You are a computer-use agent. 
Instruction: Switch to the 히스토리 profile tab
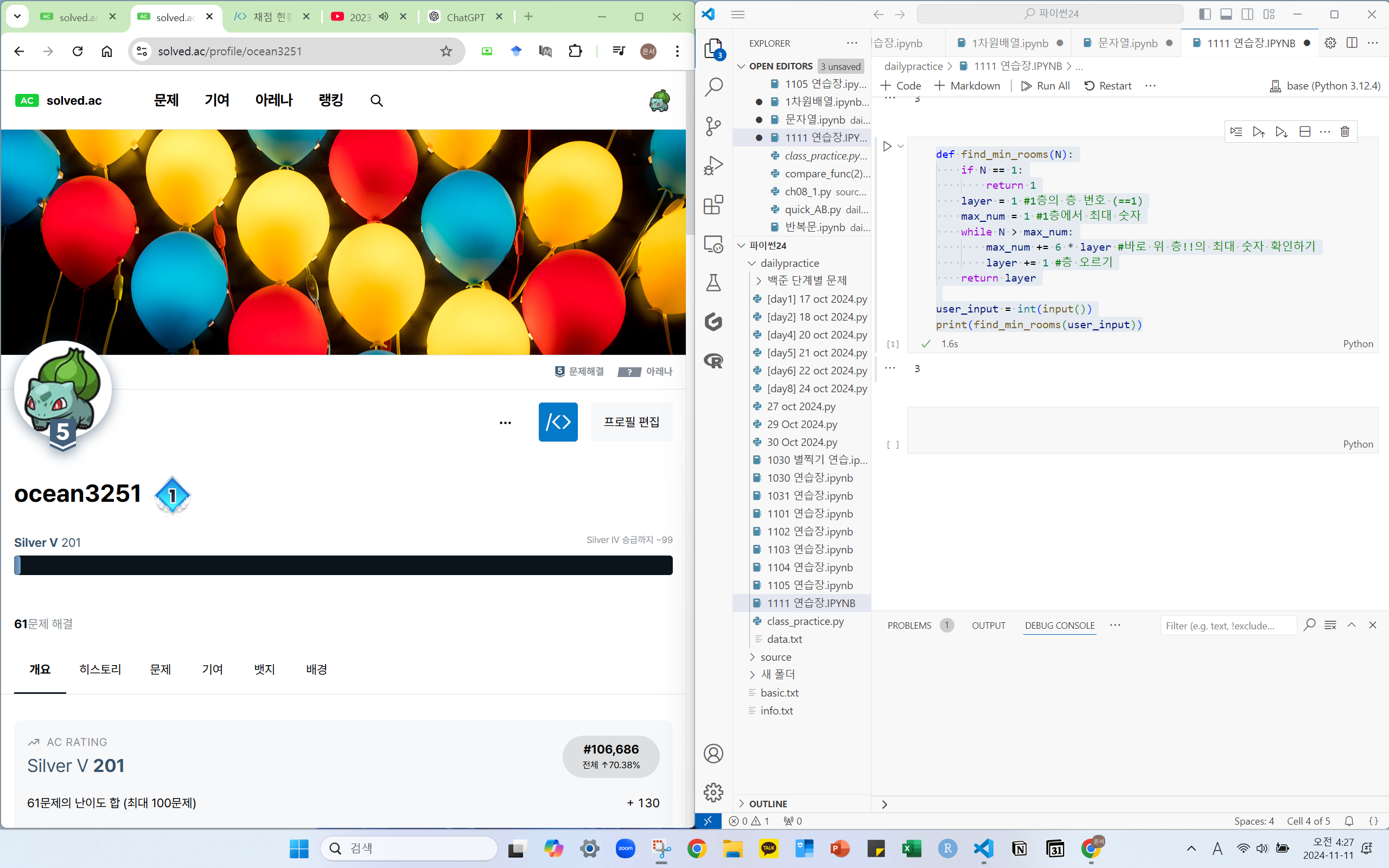click(100, 669)
